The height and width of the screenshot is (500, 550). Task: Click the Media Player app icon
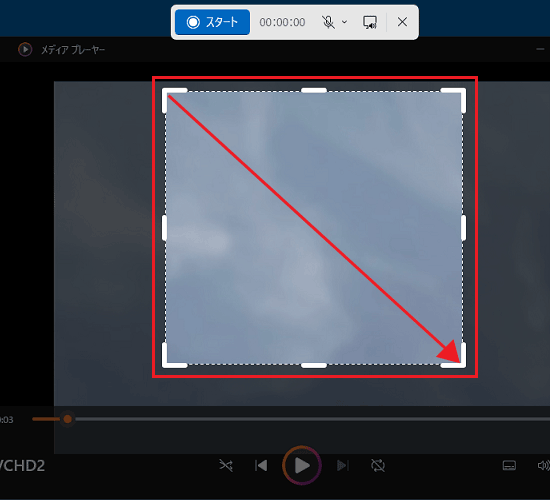25,49
